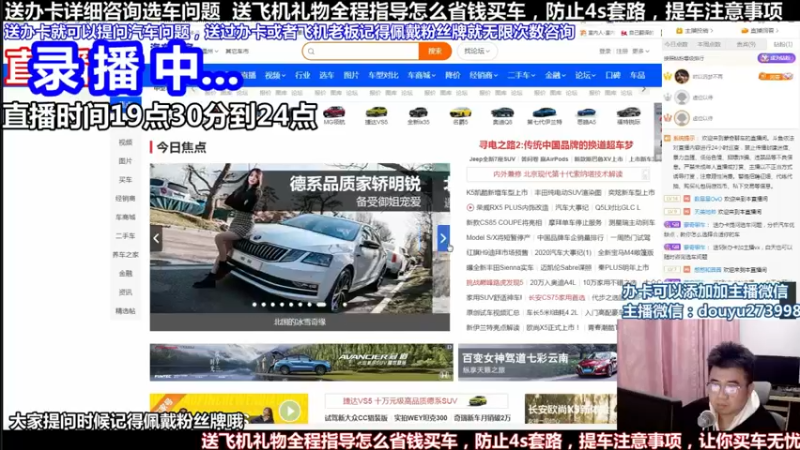The height and width of the screenshot is (450, 800).
Task: Open 买车 in the left sidebar
Action: pos(125,180)
